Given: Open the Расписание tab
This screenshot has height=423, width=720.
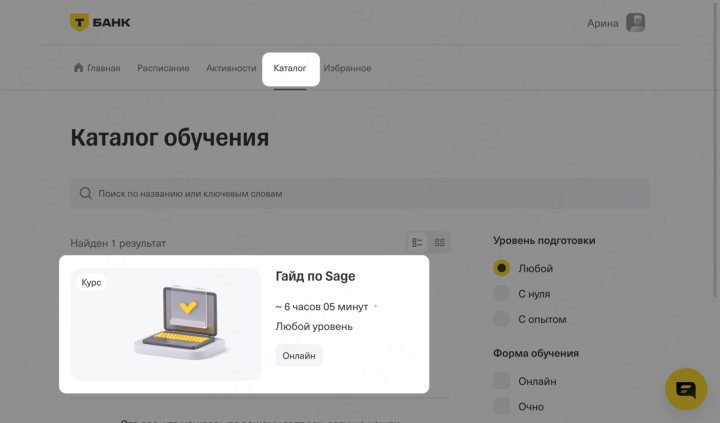Looking at the screenshot, I should (x=163, y=68).
